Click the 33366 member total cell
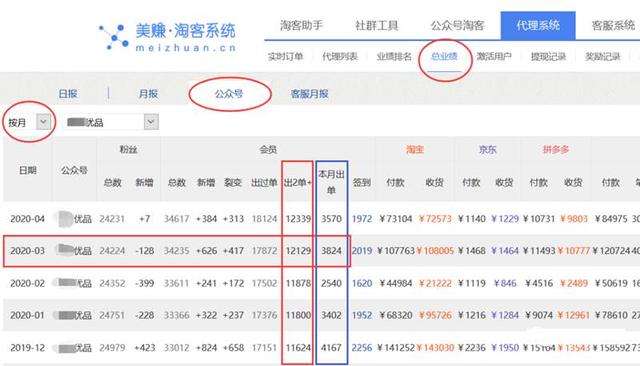Image resolution: width=640 pixels, height=366 pixels. click(x=176, y=315)
